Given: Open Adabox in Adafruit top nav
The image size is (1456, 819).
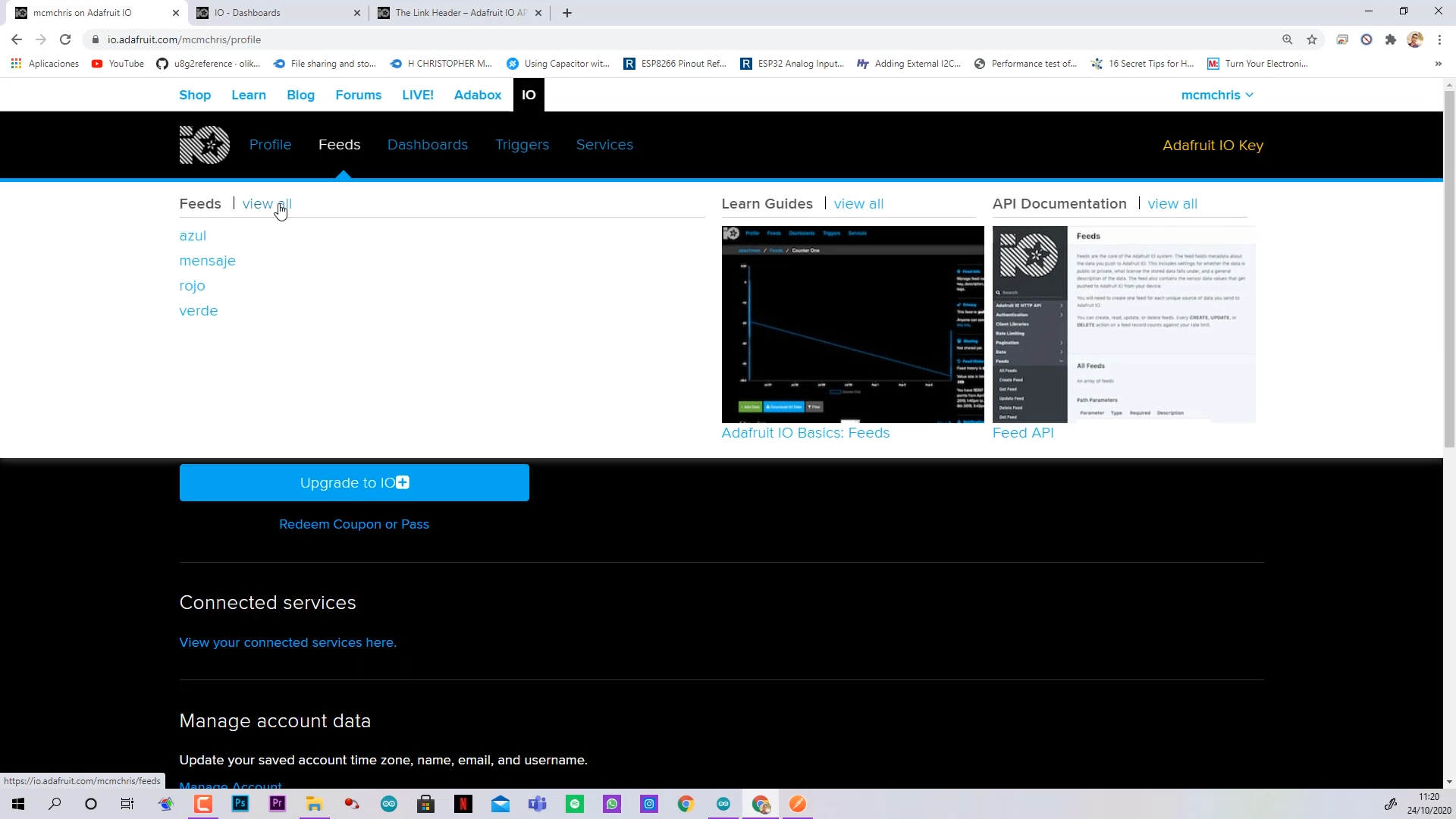Looking at the screenshot, I should coord(478,95).
